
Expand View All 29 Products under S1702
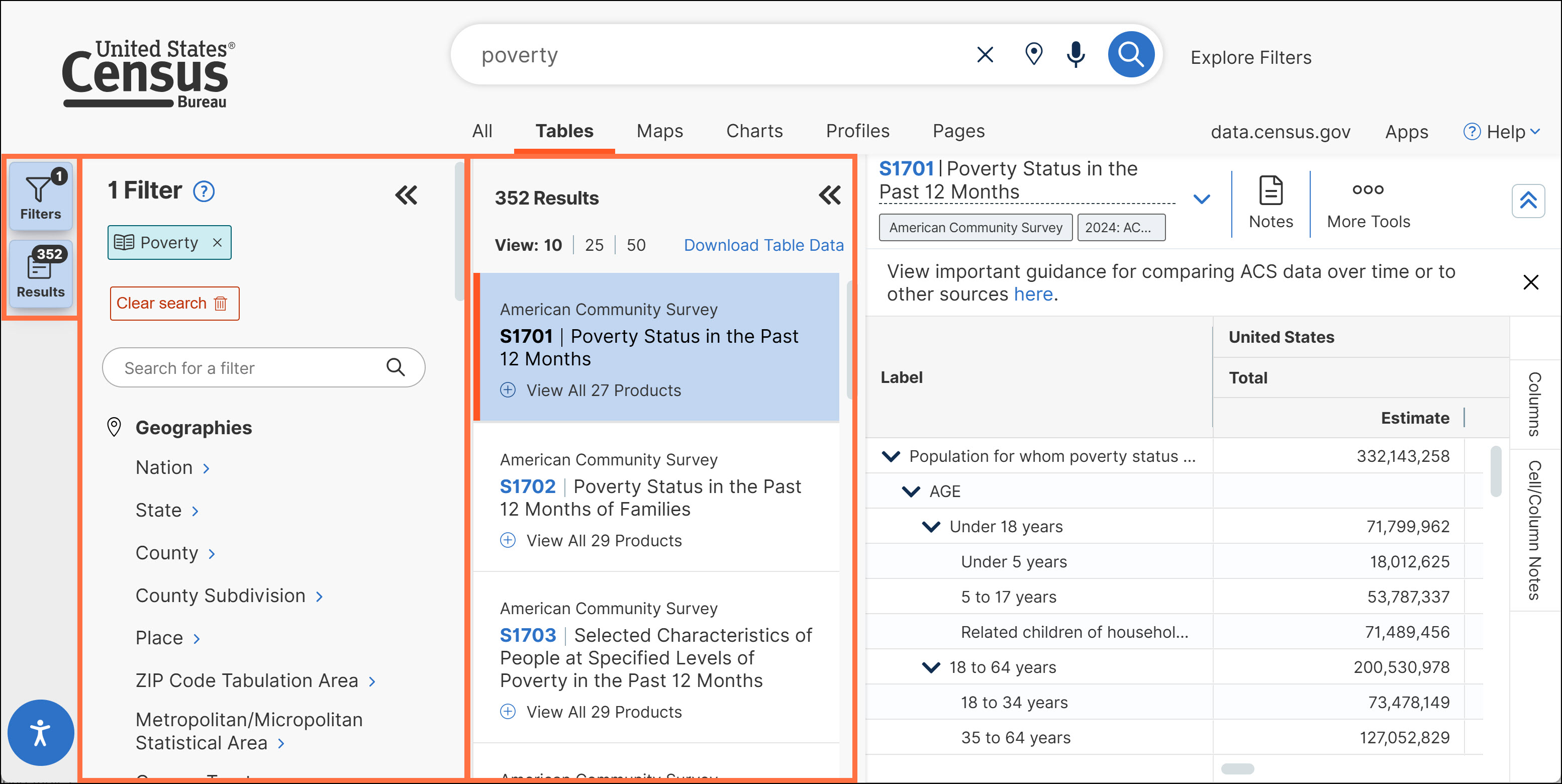point(603,540)
